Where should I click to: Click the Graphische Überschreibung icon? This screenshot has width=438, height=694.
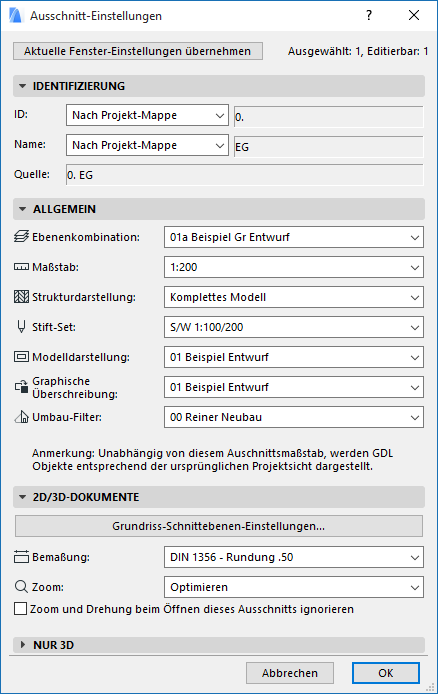21,386
